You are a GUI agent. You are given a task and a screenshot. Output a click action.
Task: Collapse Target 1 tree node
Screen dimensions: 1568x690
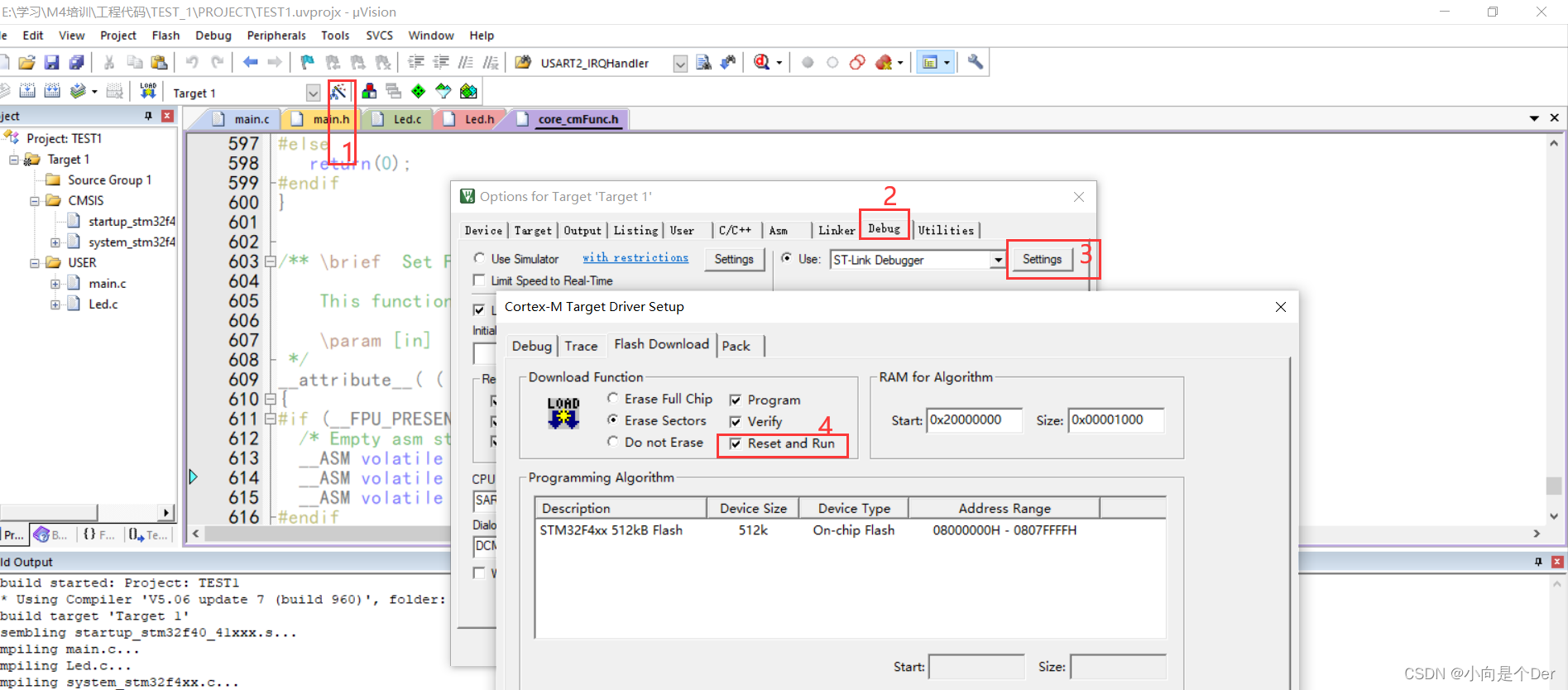pos(14,159)
